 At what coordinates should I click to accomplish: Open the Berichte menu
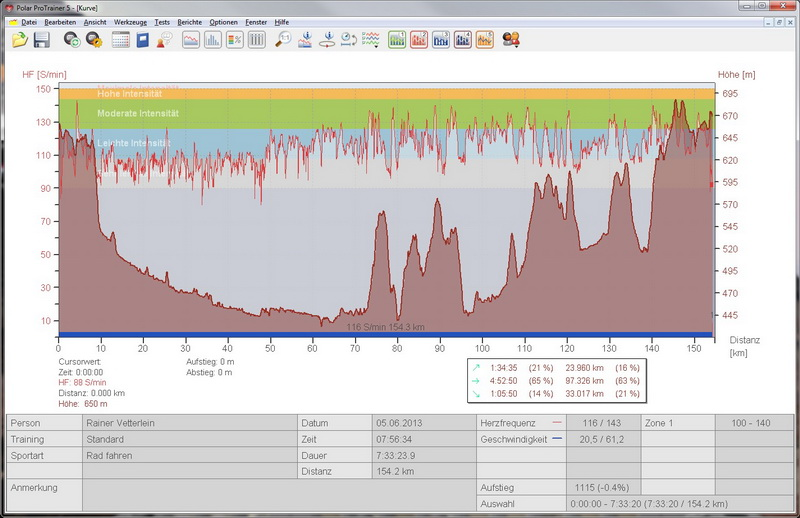190,21
